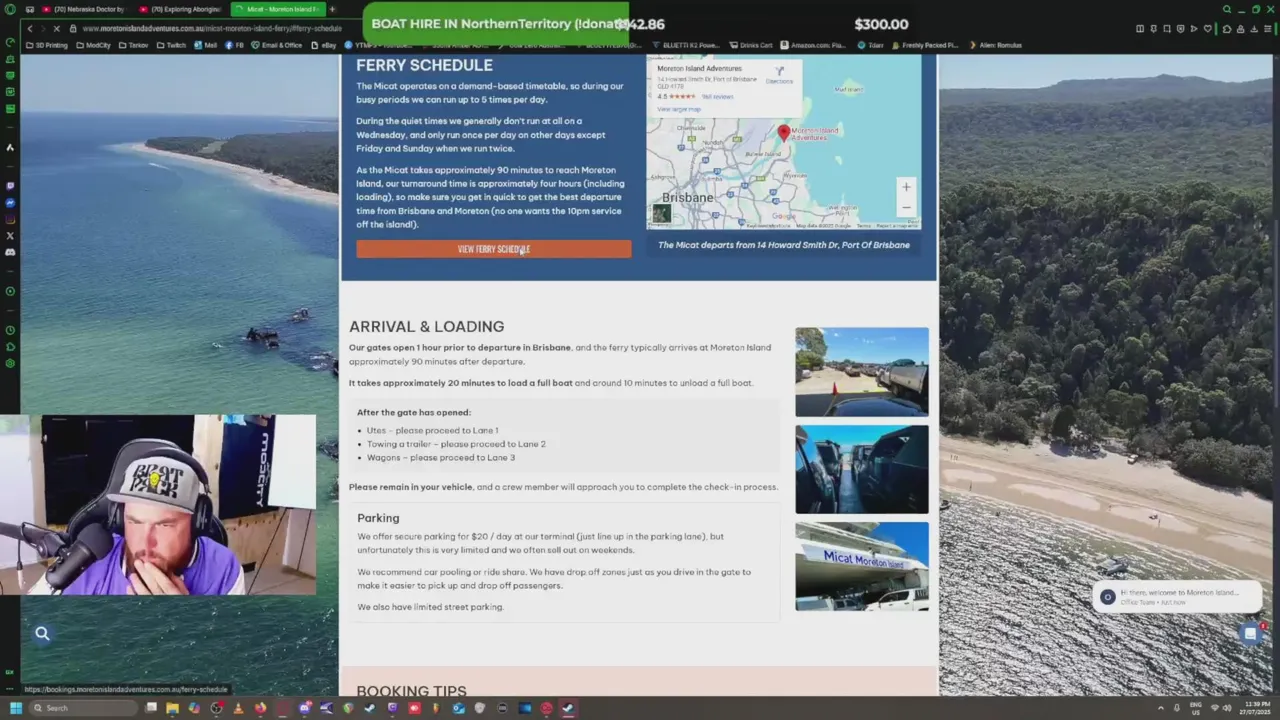Open the vehicles loaded on ferry photo
Screen dimensions: 1280x720
[862, 469]
